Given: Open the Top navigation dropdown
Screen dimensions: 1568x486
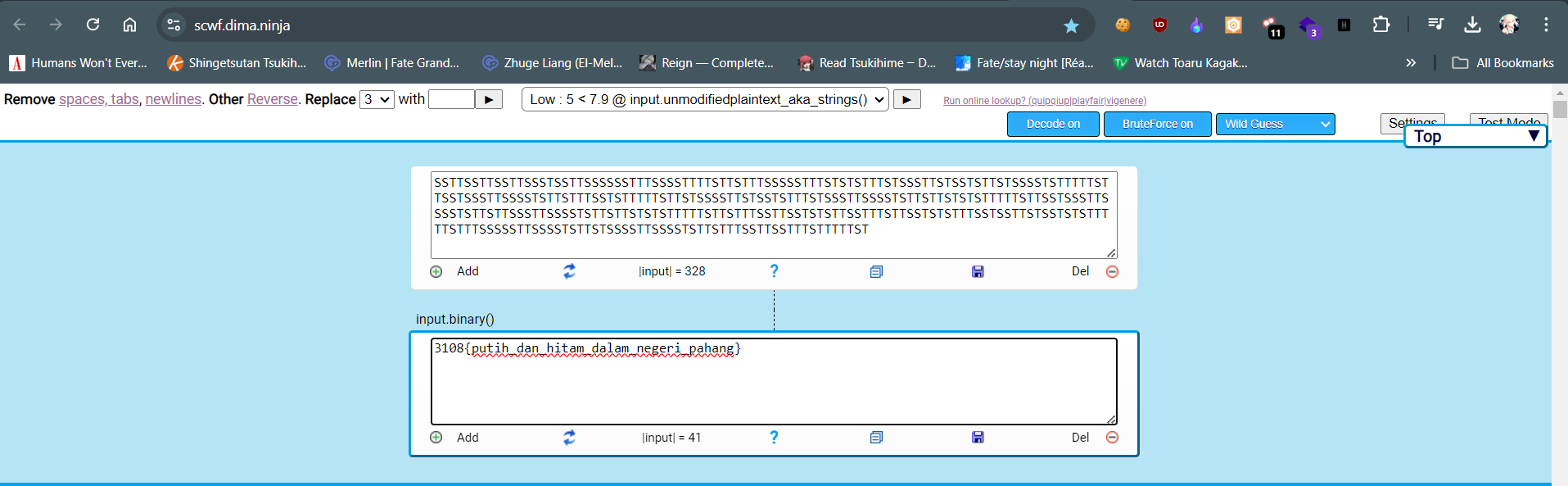Looking at the screenshot, I should click(1475, 136).
